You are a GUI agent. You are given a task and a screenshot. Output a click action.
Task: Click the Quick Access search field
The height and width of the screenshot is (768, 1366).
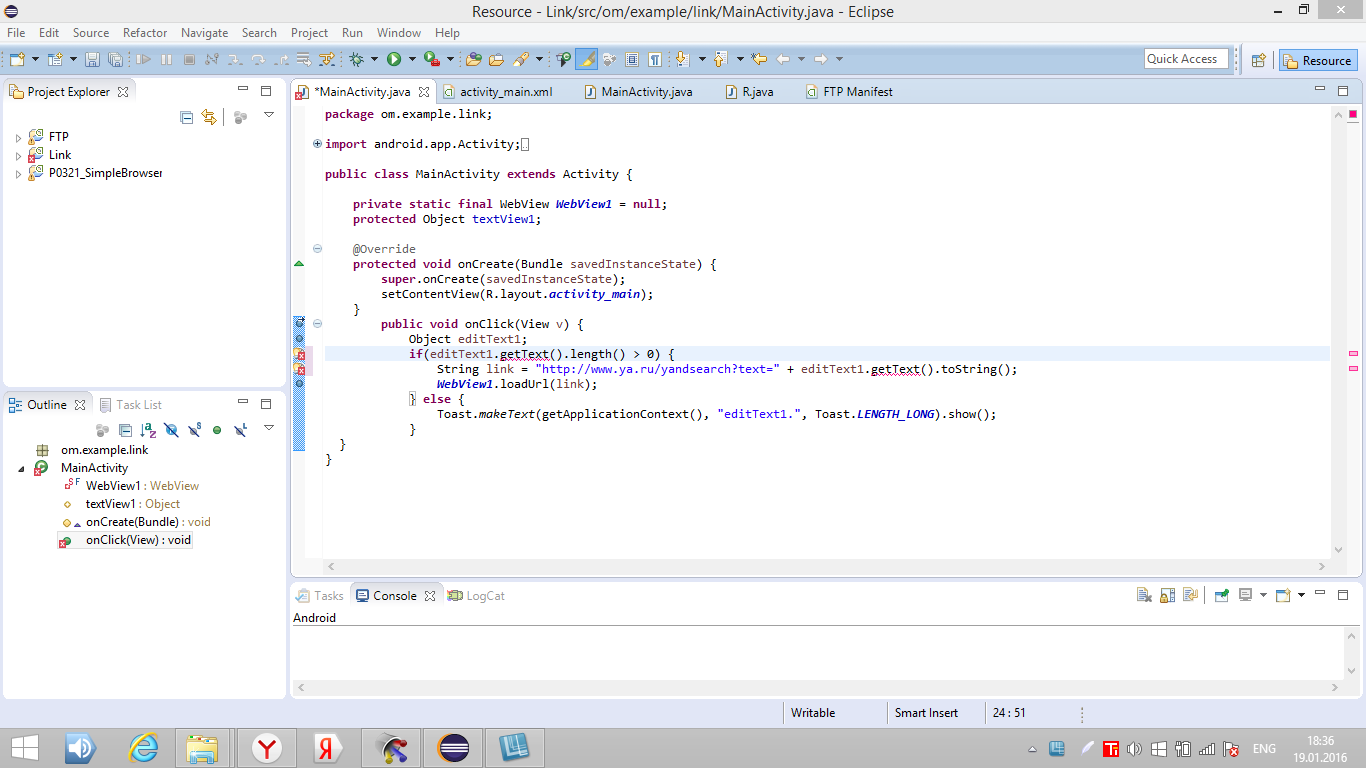point(1186,59)
